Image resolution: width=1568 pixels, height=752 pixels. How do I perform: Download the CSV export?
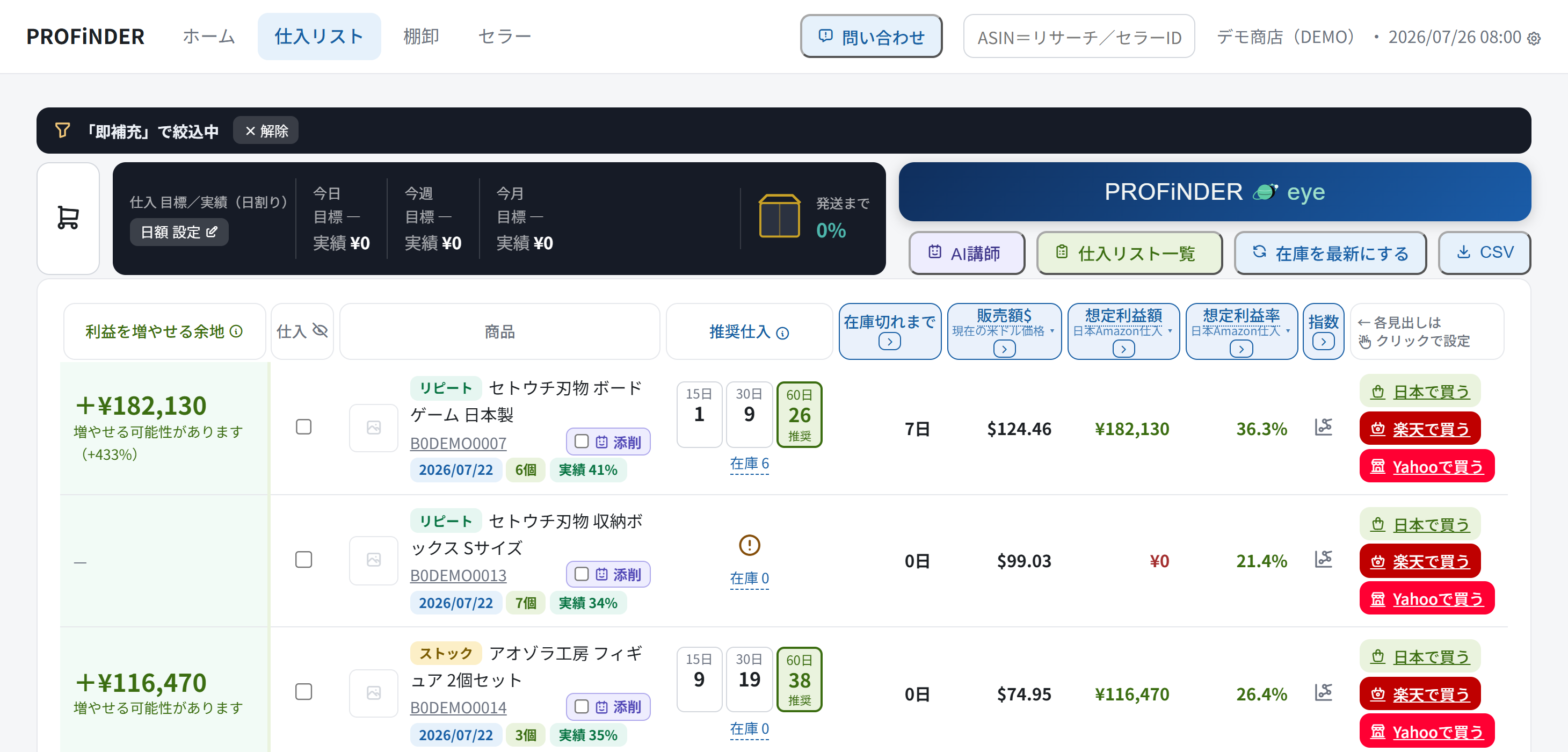(x=1484, y=252)
